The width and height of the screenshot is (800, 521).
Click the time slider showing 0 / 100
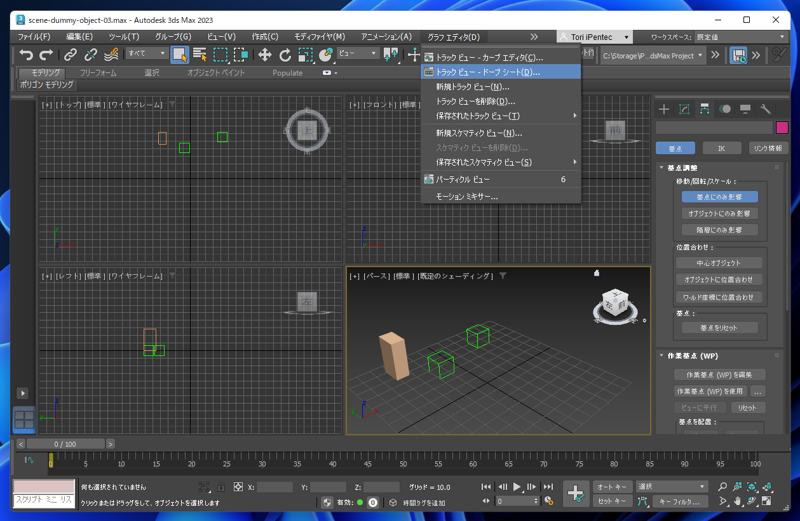pos(65,444)
